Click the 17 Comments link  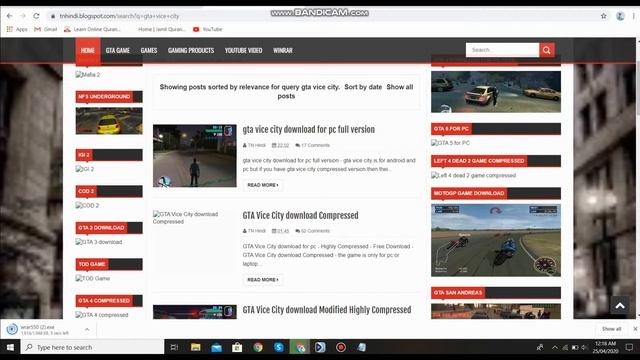(x=313, y=145)
